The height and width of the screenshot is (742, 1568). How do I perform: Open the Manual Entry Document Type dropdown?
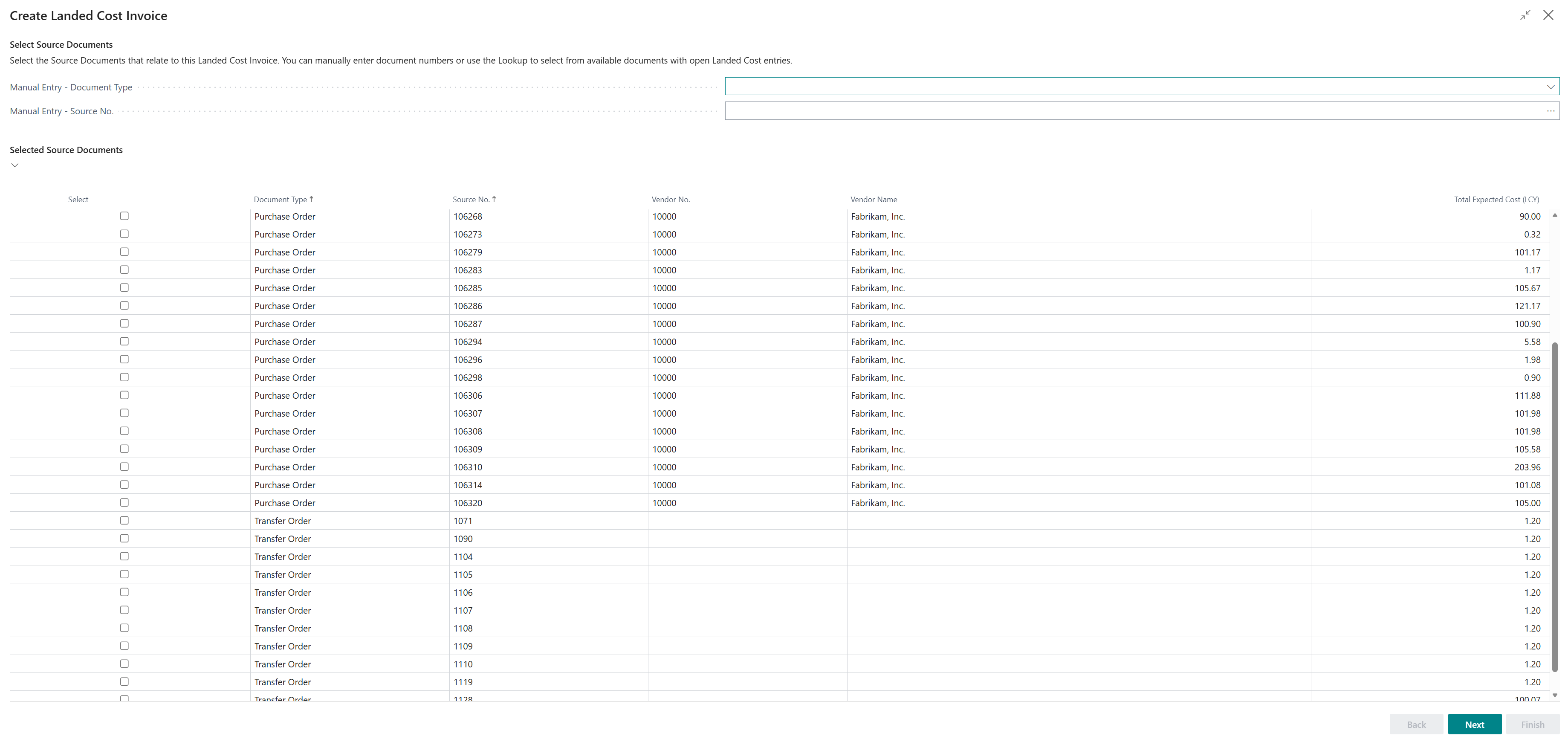pyautogui.click(x=1551, y=87)
